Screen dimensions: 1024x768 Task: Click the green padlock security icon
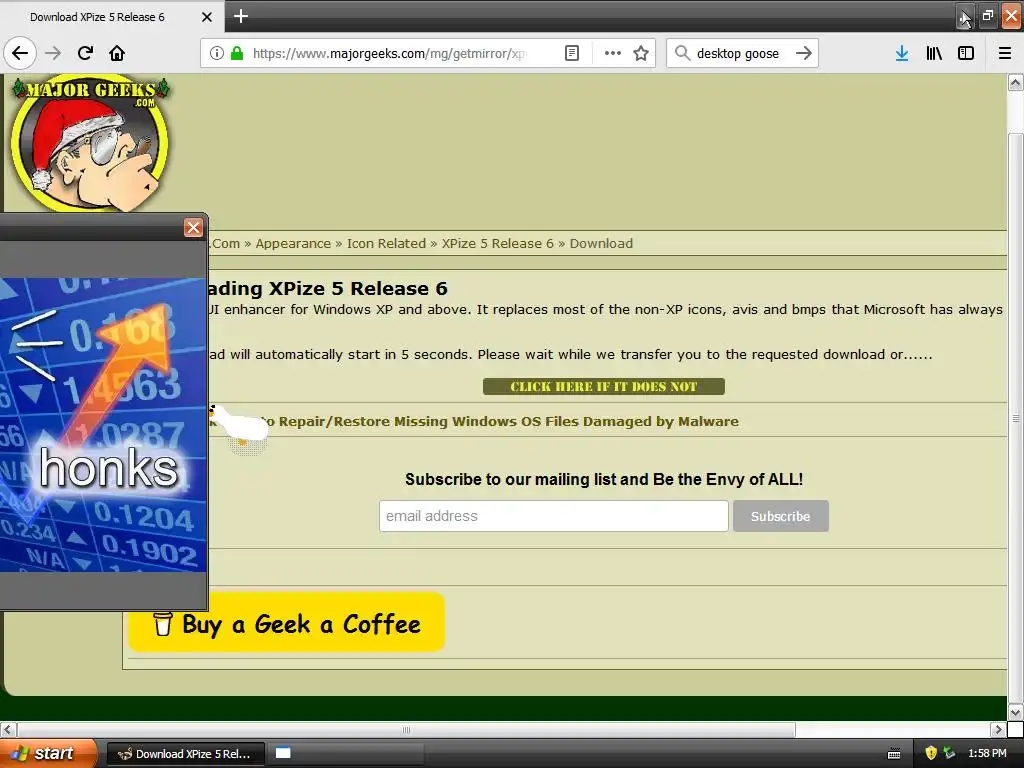237,53
